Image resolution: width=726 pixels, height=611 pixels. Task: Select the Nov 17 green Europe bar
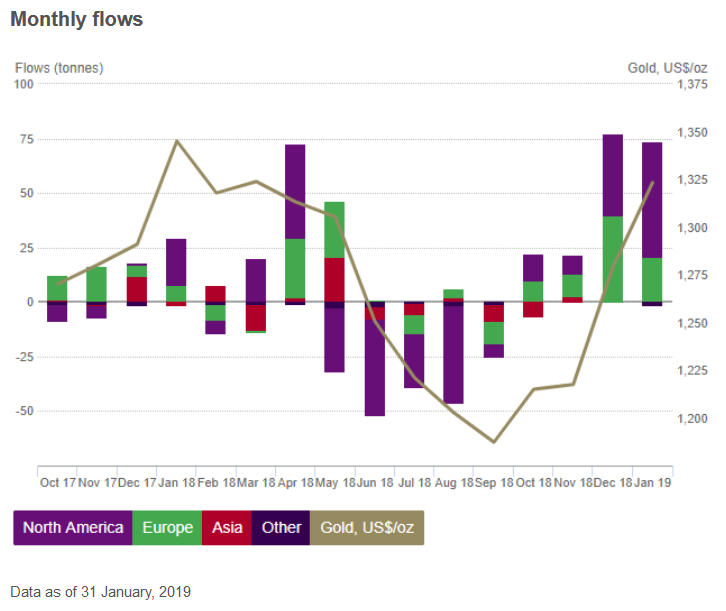click(x=97, y=284)
